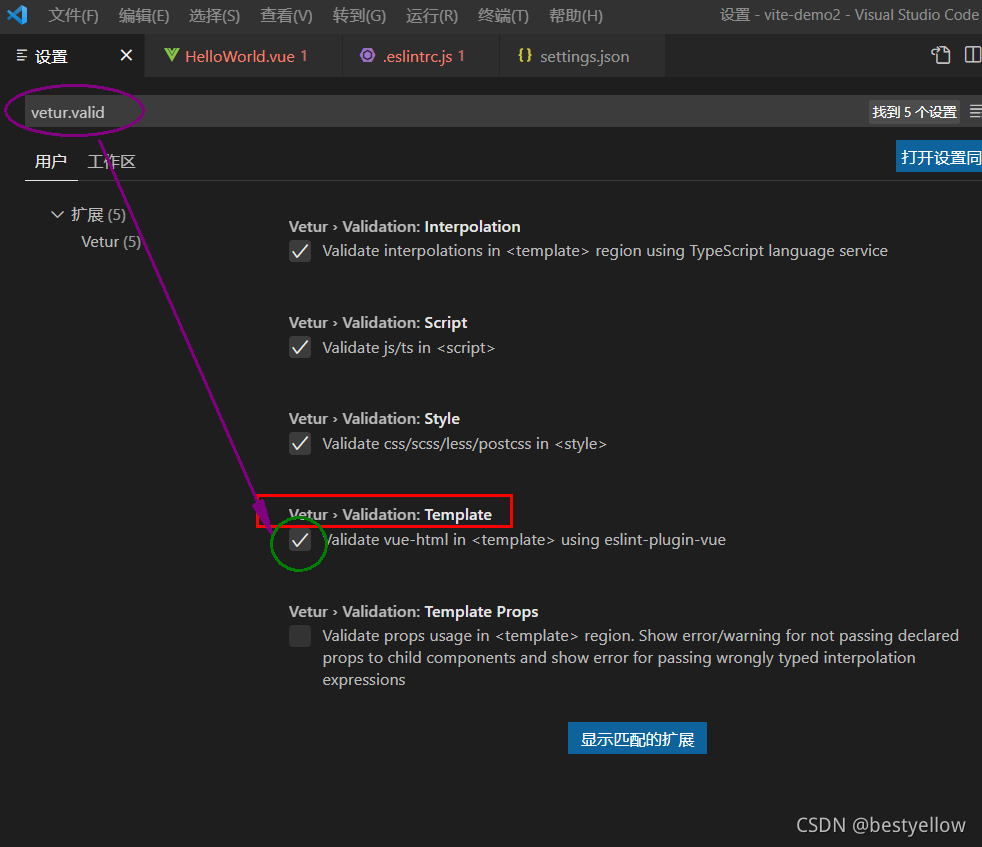The image size is (982, 847).
Task: Click the 找到 5 个设置 count badge
Action: (914, 112)
